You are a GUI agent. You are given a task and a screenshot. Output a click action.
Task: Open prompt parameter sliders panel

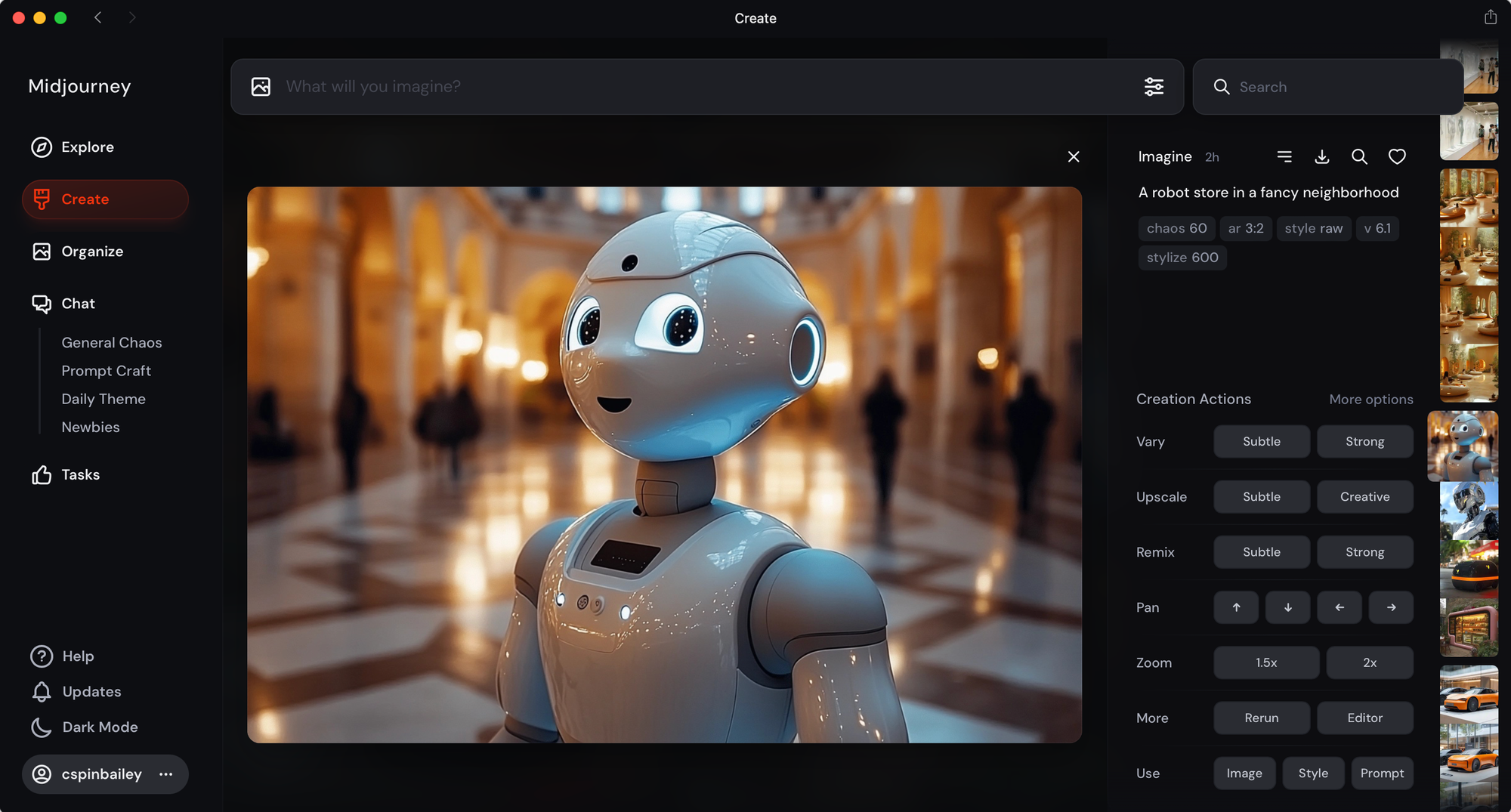(1154, 86)
